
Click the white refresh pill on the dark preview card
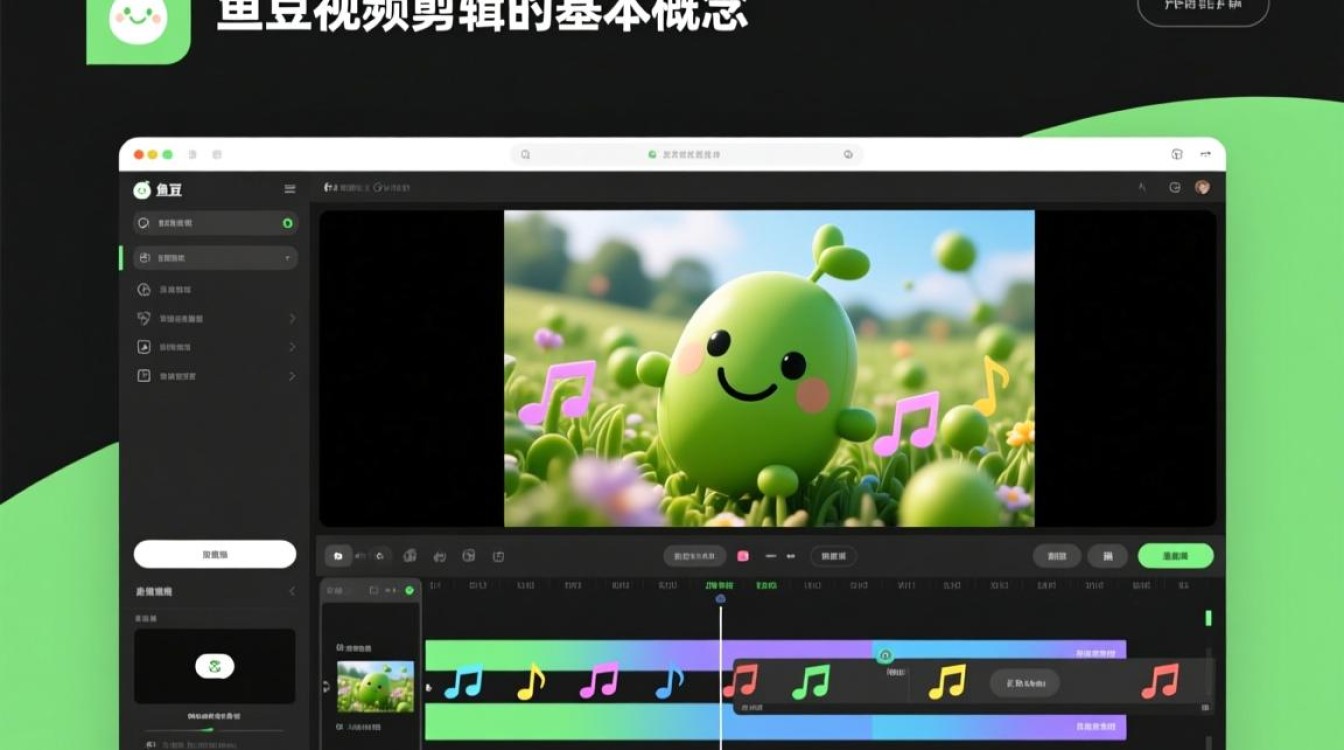coord(214,666)
